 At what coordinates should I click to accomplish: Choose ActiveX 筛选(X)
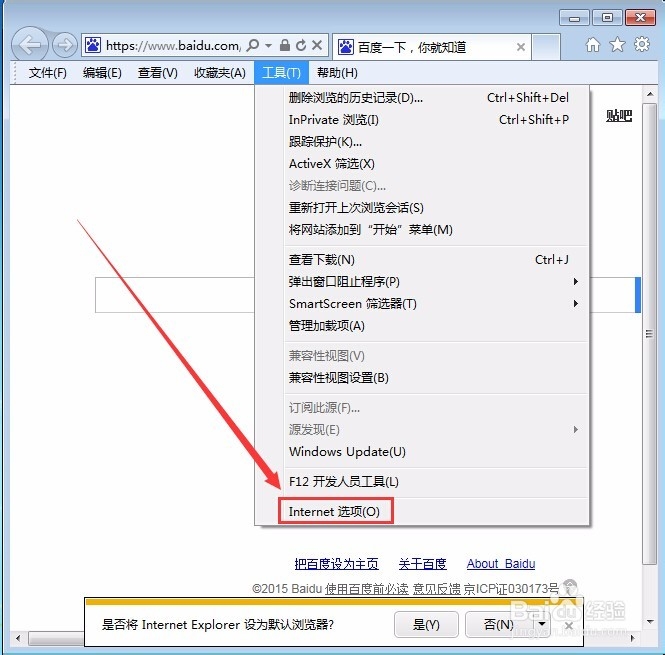click(422, 164)
